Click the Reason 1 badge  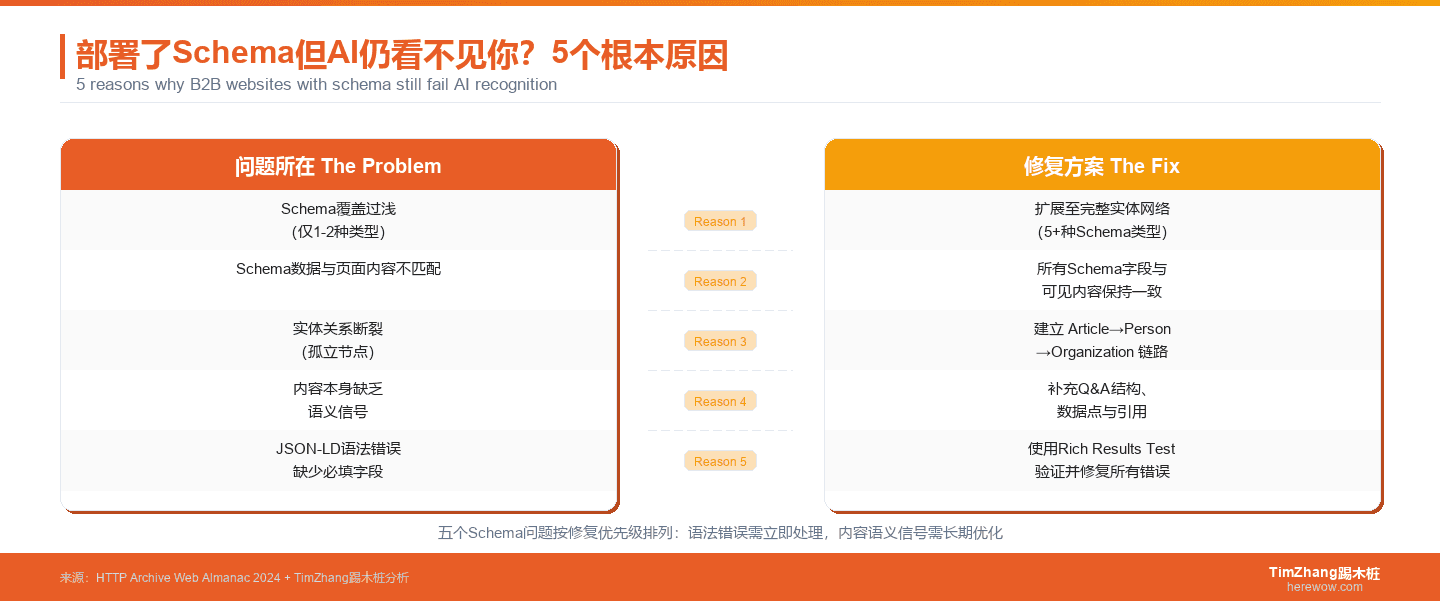point(720,221)
